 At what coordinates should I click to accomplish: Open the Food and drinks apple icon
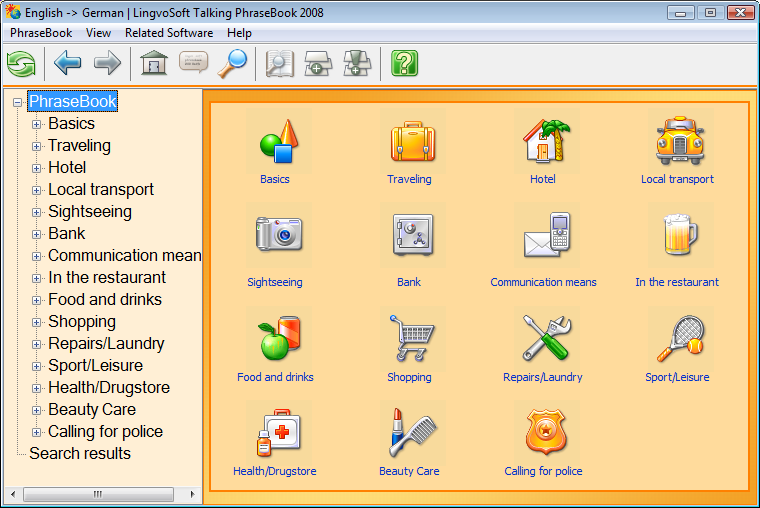coord(279,338)
